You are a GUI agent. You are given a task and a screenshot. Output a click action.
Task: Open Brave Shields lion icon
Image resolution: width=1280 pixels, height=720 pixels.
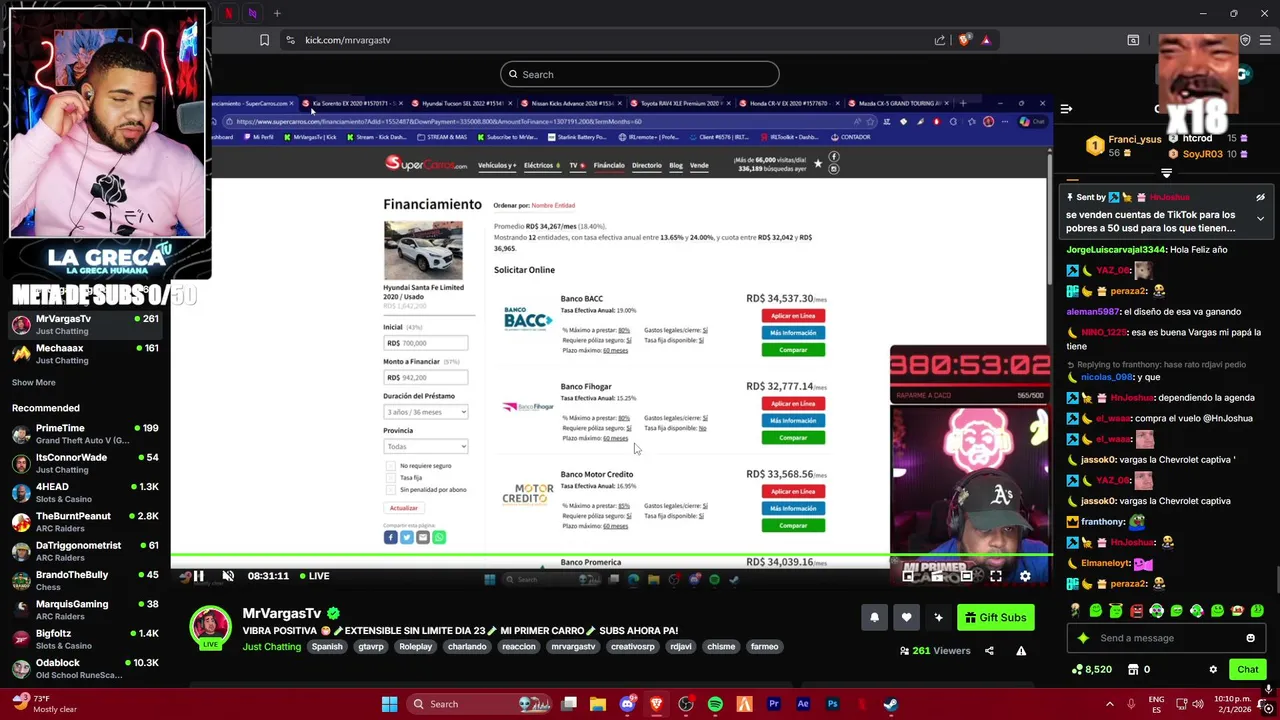tap(964, 40)
